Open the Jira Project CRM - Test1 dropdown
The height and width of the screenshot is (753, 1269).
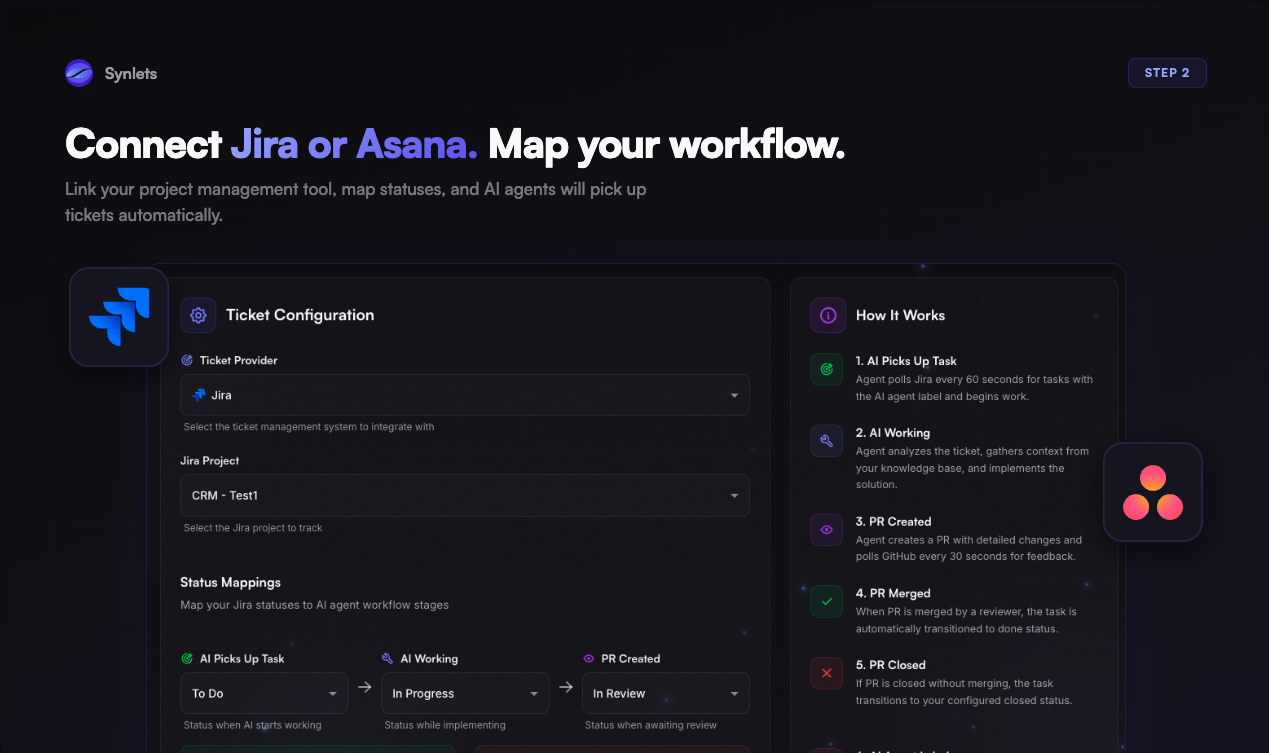(465, 495)
